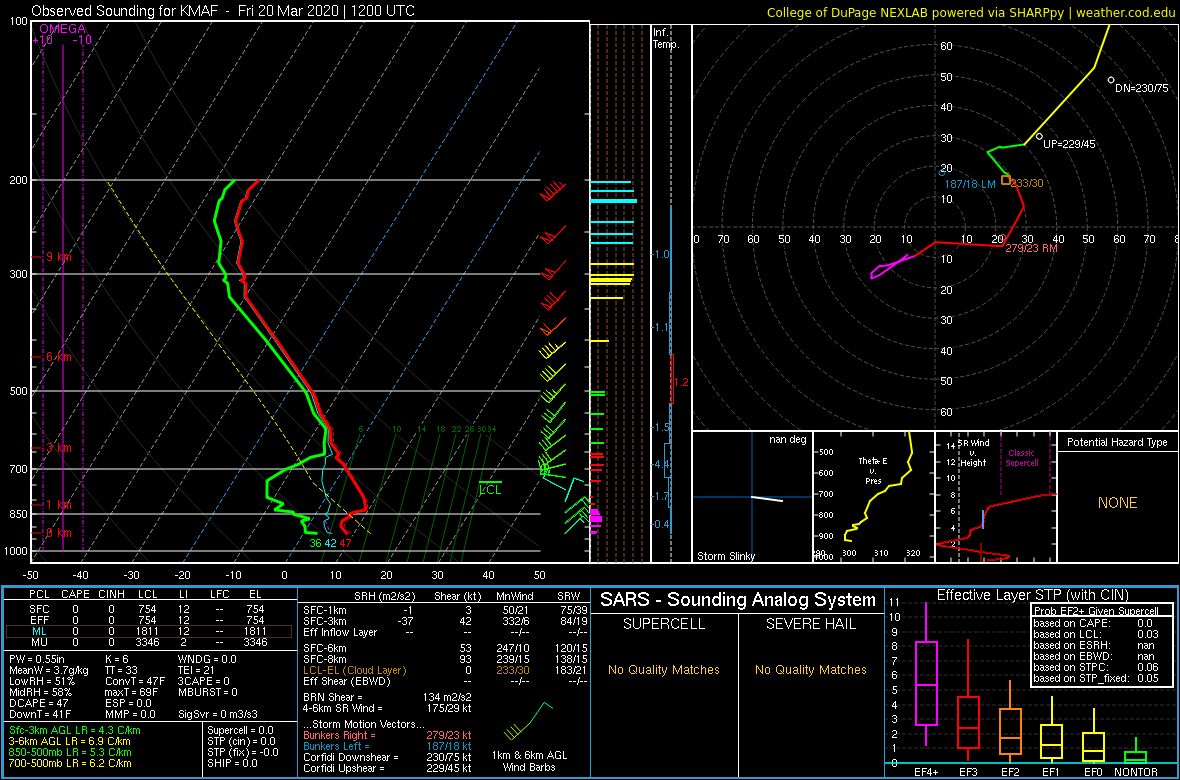
Task: Click the Sfc-3km AGL LR = 4.3 C/km line
Action: [x=75, y=730]
